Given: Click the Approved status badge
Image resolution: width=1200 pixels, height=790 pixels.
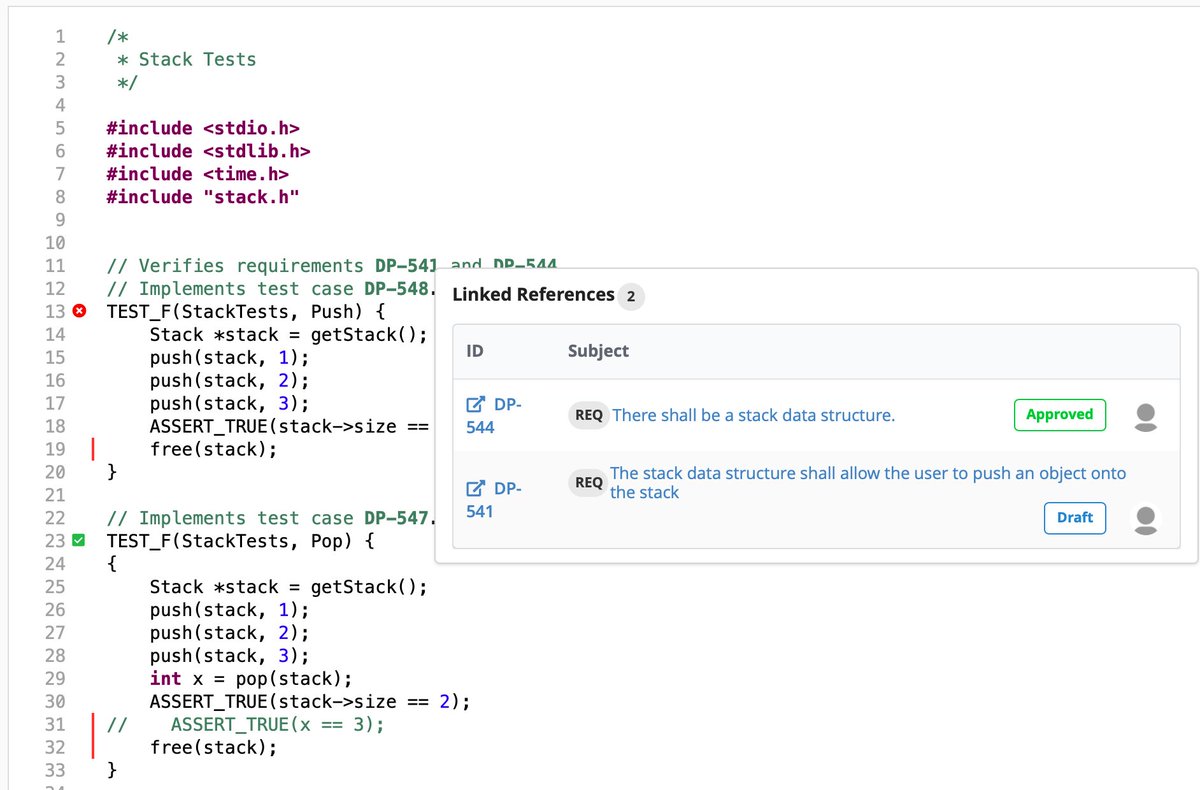Looking at the screenshot, I should [1059, 414].
